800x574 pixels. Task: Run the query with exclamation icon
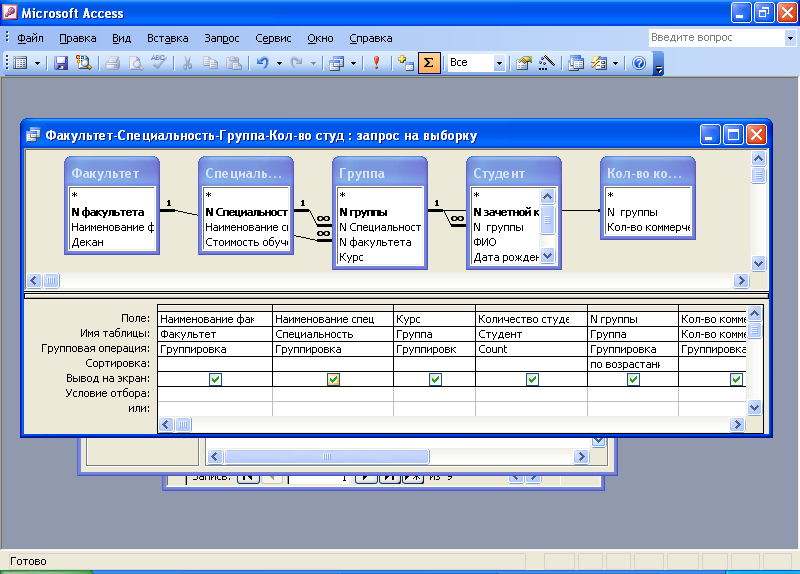pyautogui.click(x=377, y=63)
